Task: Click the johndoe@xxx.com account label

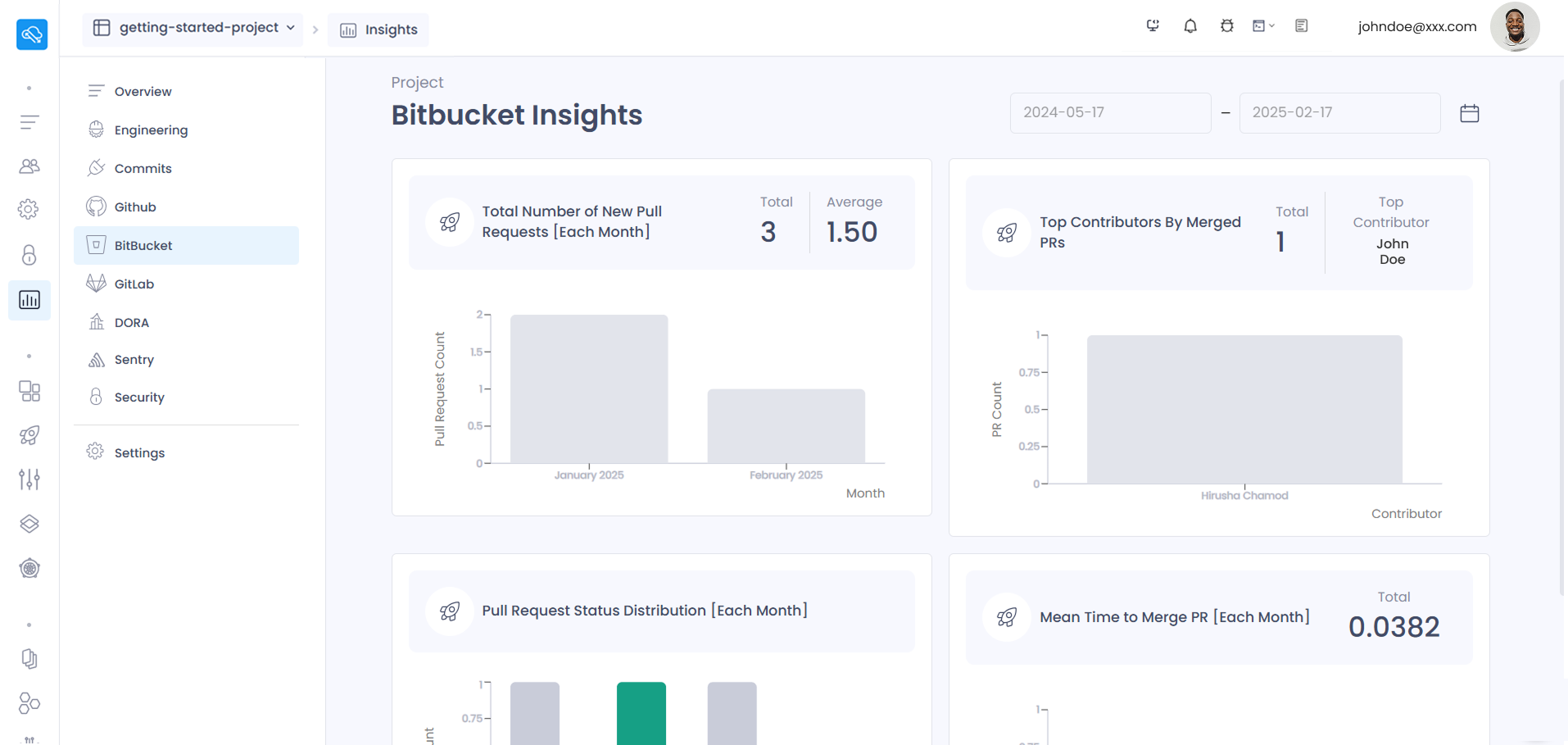Action: tap(1417, 26)
